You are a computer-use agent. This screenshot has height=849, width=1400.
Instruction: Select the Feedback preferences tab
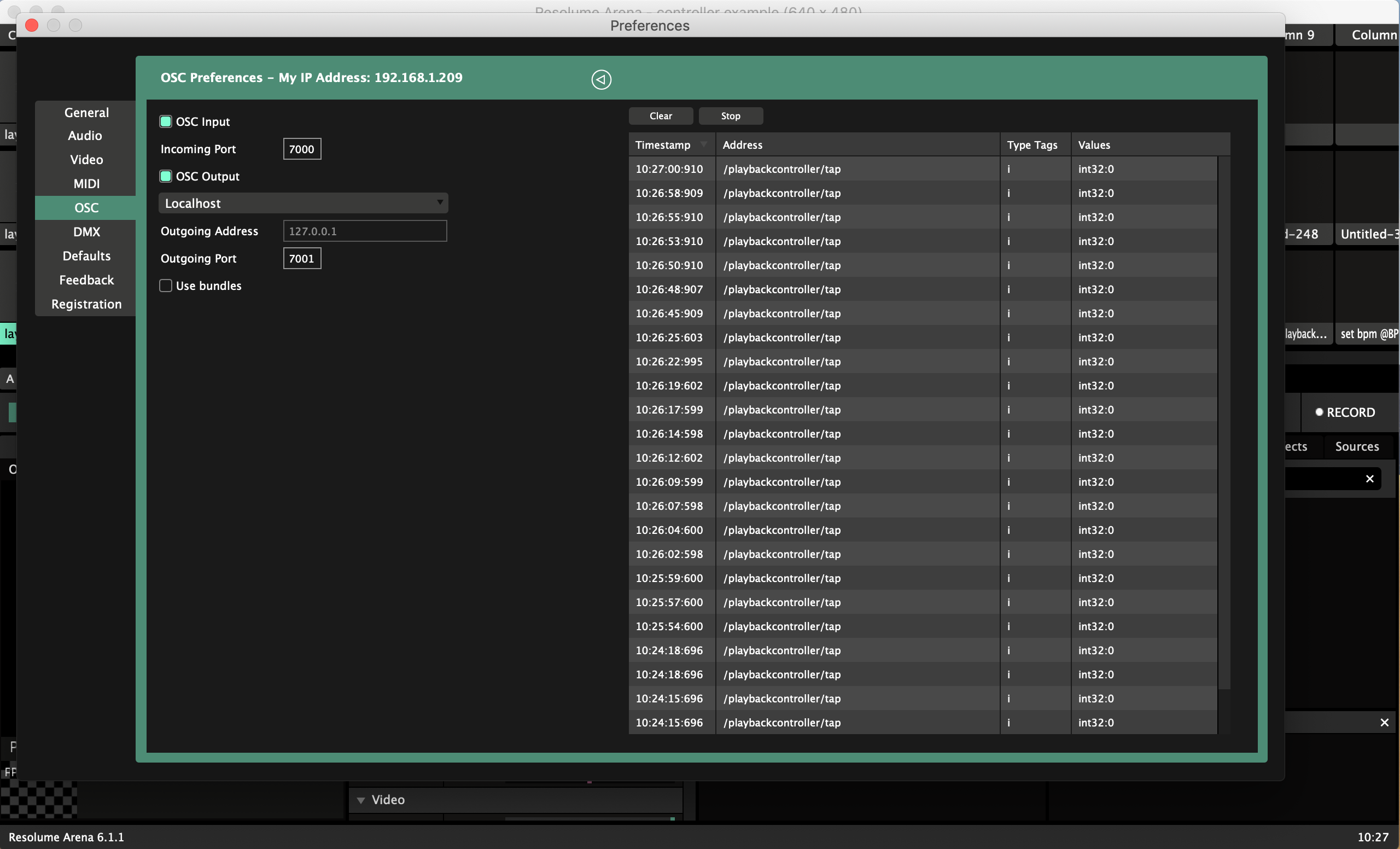(x=86, y=280)
